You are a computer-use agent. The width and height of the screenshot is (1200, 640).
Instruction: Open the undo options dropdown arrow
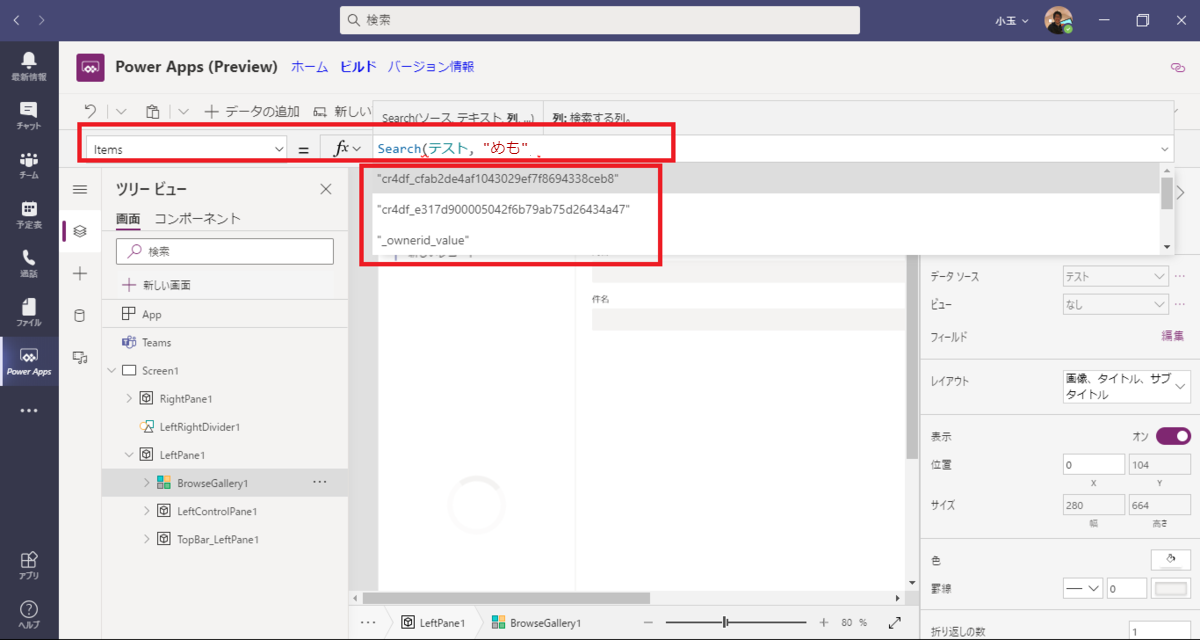pos(121,111)
